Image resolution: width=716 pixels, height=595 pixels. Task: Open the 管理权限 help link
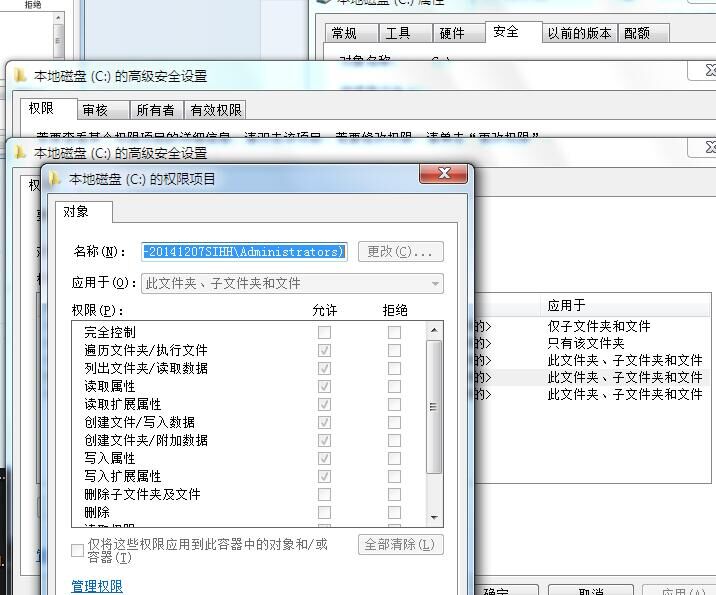coord(97,586)
